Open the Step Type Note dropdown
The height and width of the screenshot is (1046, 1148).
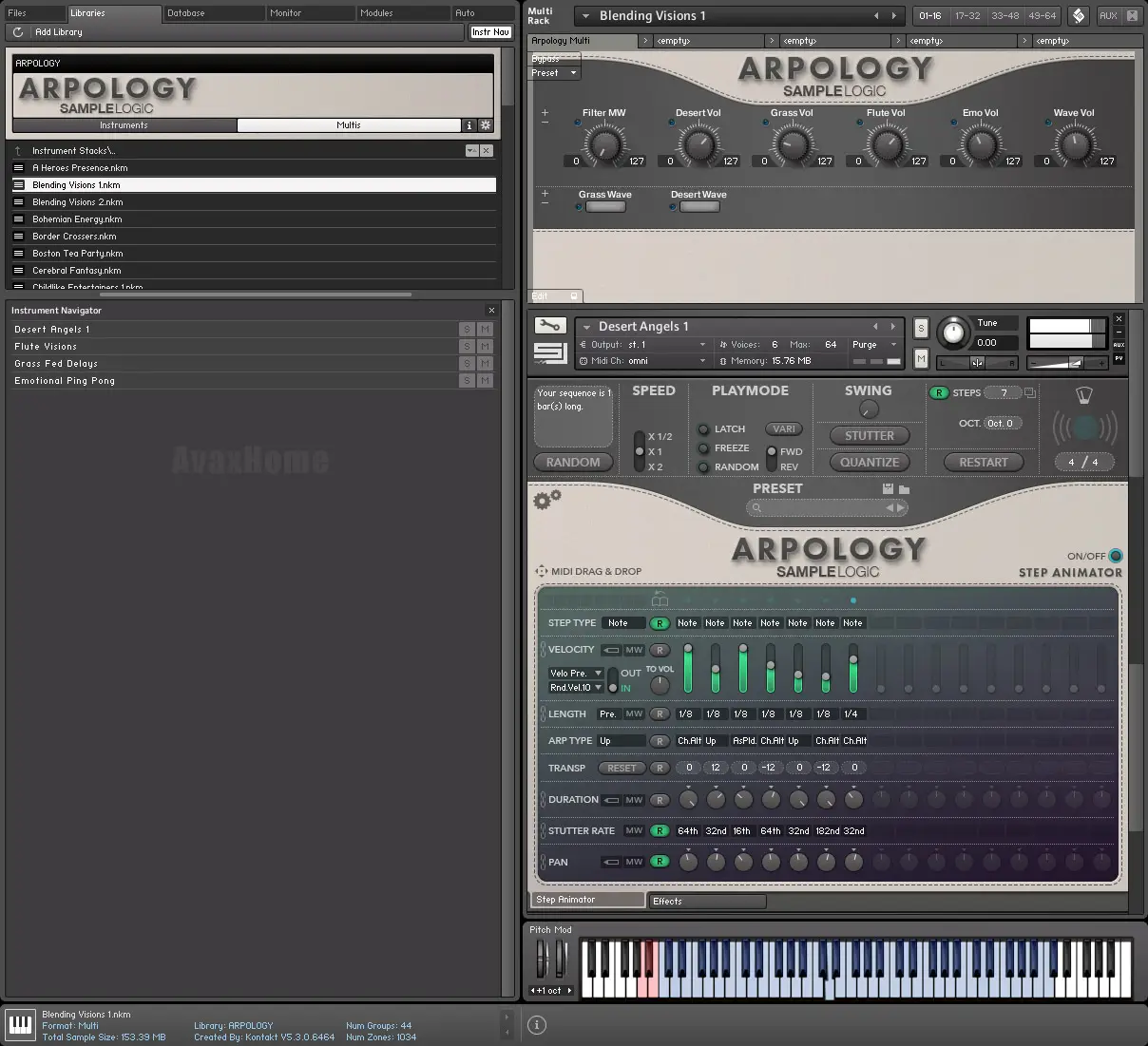(623, 623)
